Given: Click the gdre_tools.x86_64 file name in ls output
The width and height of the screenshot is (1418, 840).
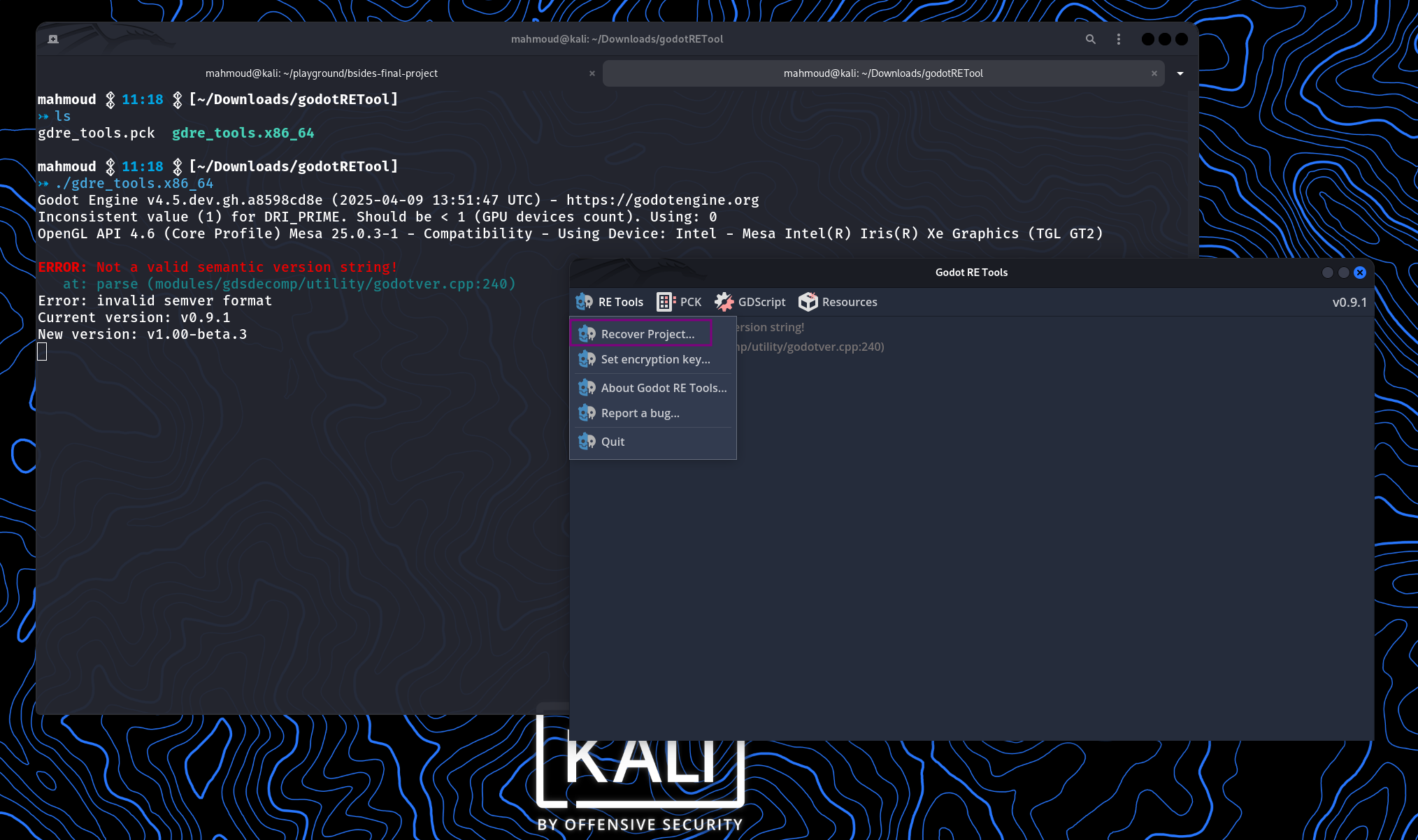Looking at the screenshot, I should pos(243,133).
